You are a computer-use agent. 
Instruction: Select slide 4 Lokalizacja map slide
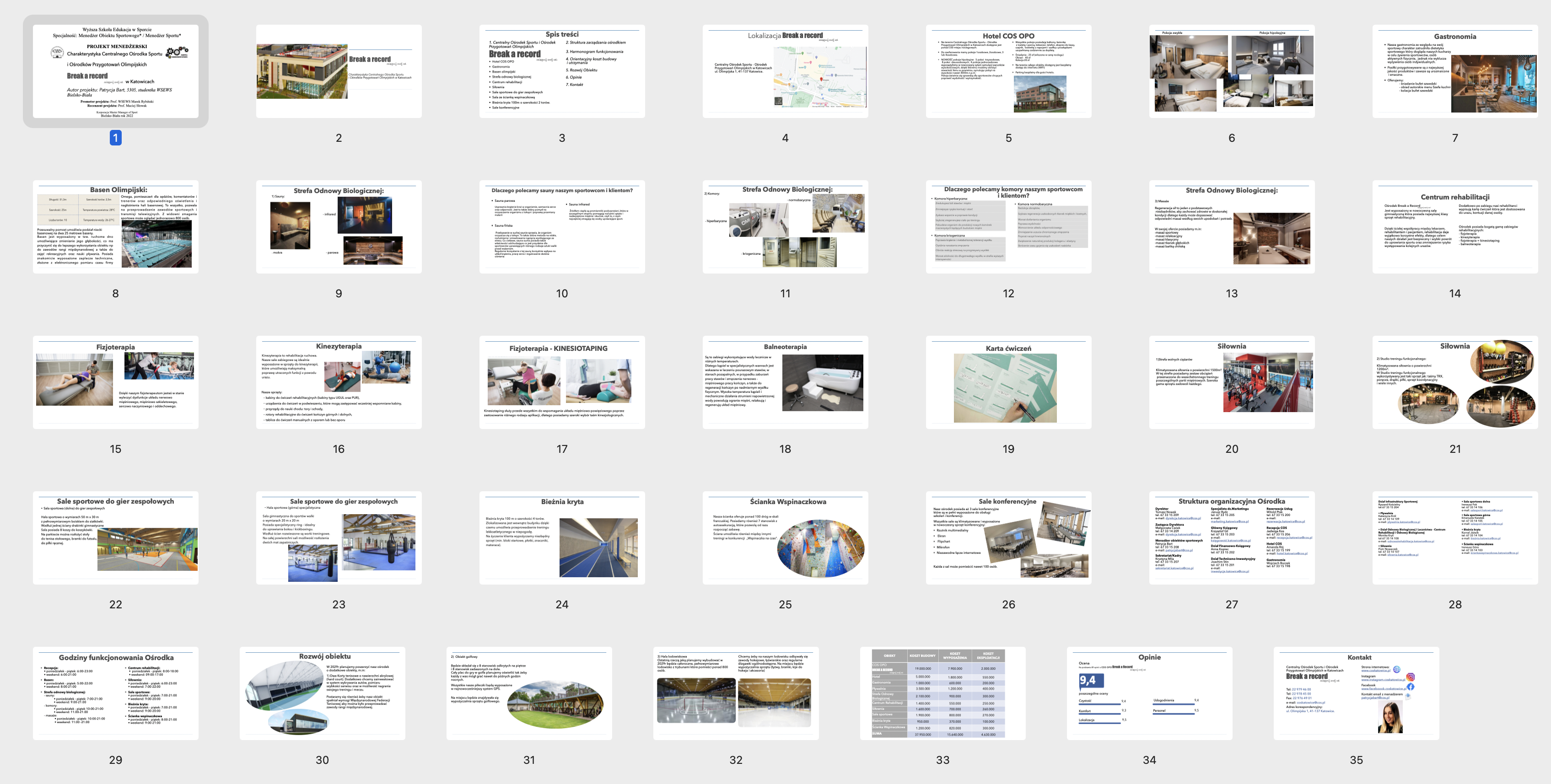(785, 71)
